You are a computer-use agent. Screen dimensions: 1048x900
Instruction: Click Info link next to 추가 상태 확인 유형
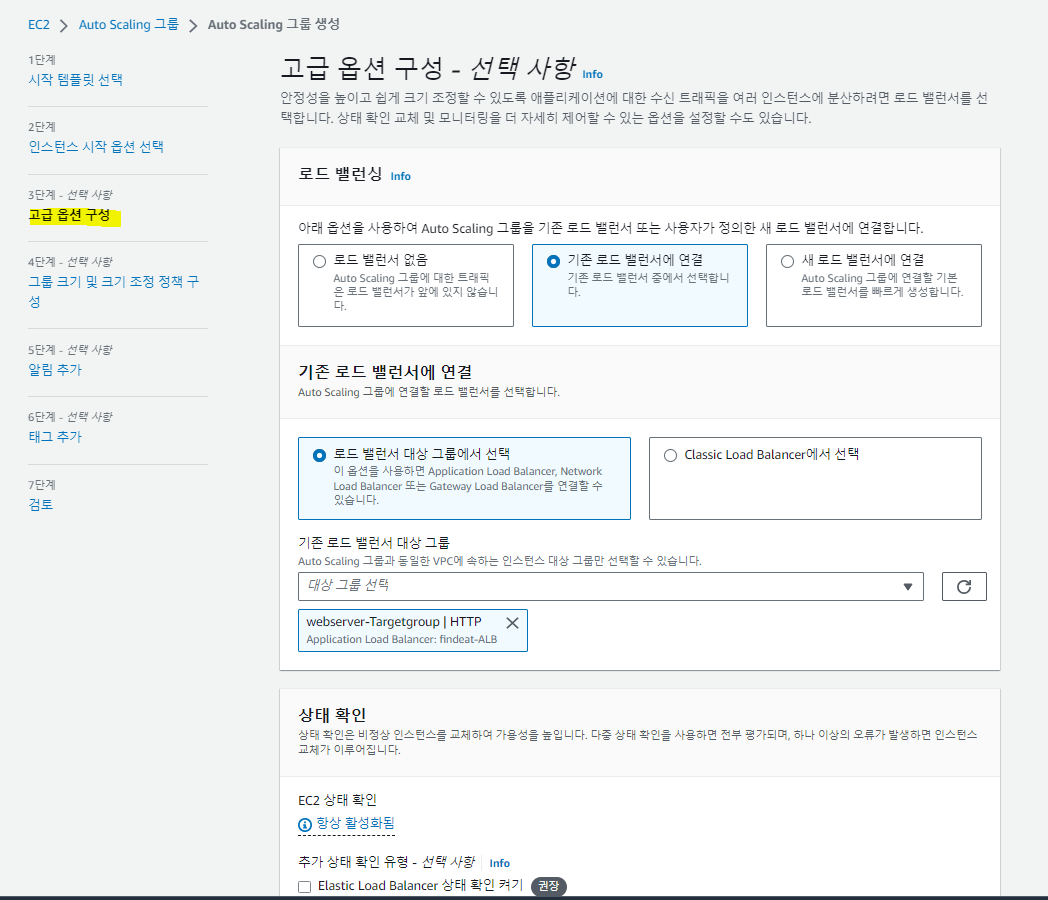click(x=499, y=863)
